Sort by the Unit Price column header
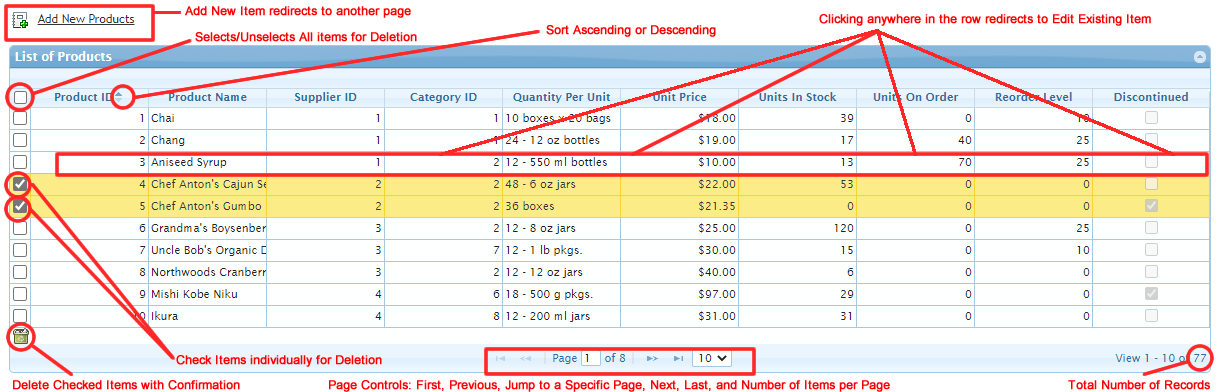Image resolution: width=1222 pixels, height=392 pixels. click(x=680, y=97)
